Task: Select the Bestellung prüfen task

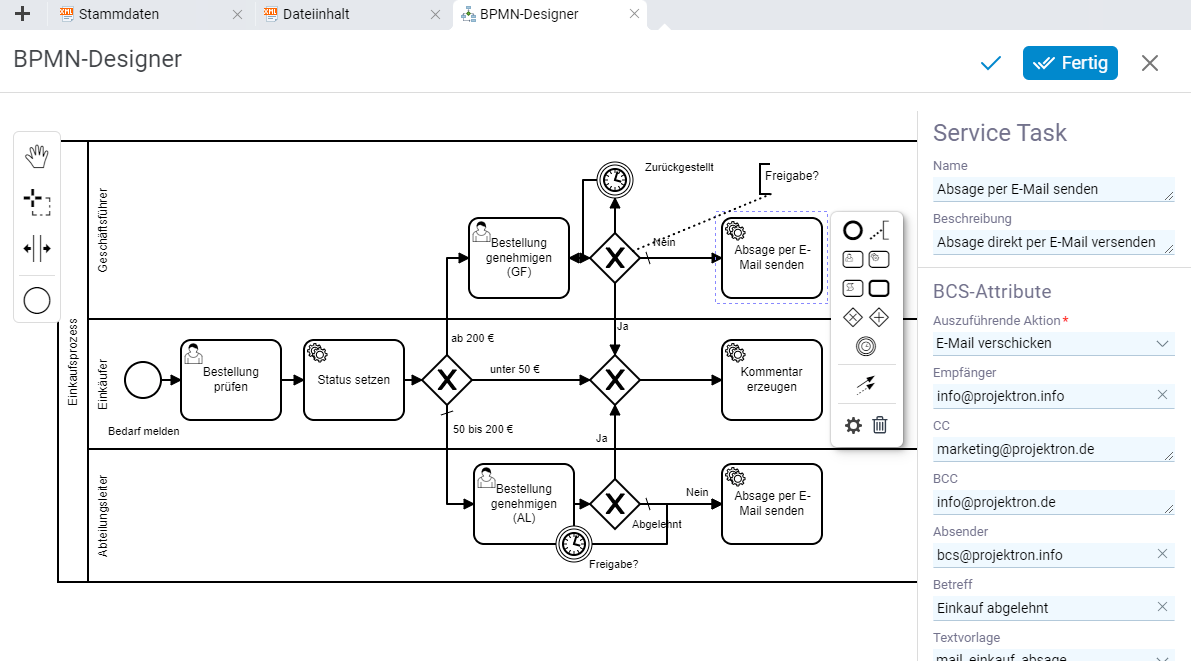Action: click(x=231, y=380)
